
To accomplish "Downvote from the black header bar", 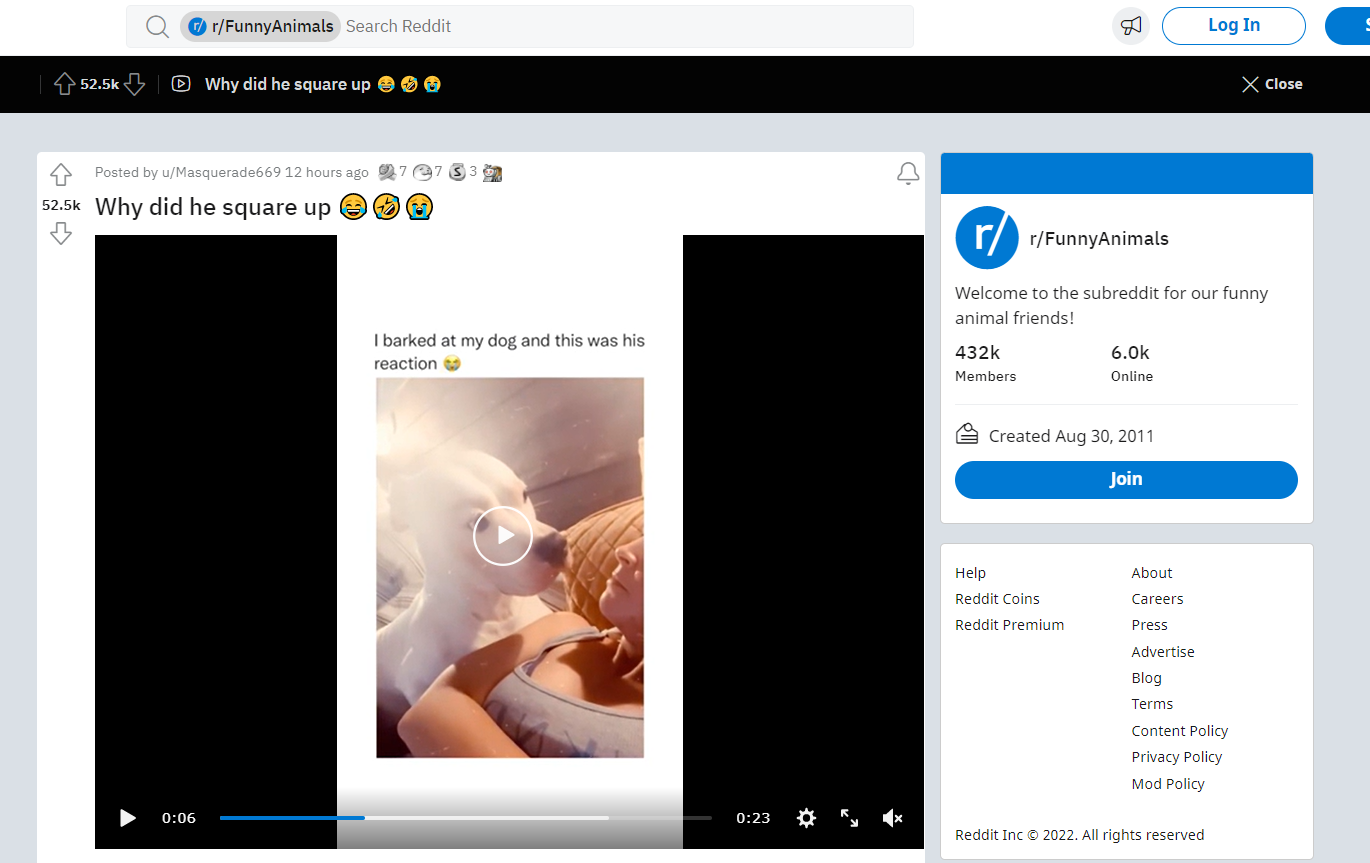I will pyautogui.click(x=134, y=84).
